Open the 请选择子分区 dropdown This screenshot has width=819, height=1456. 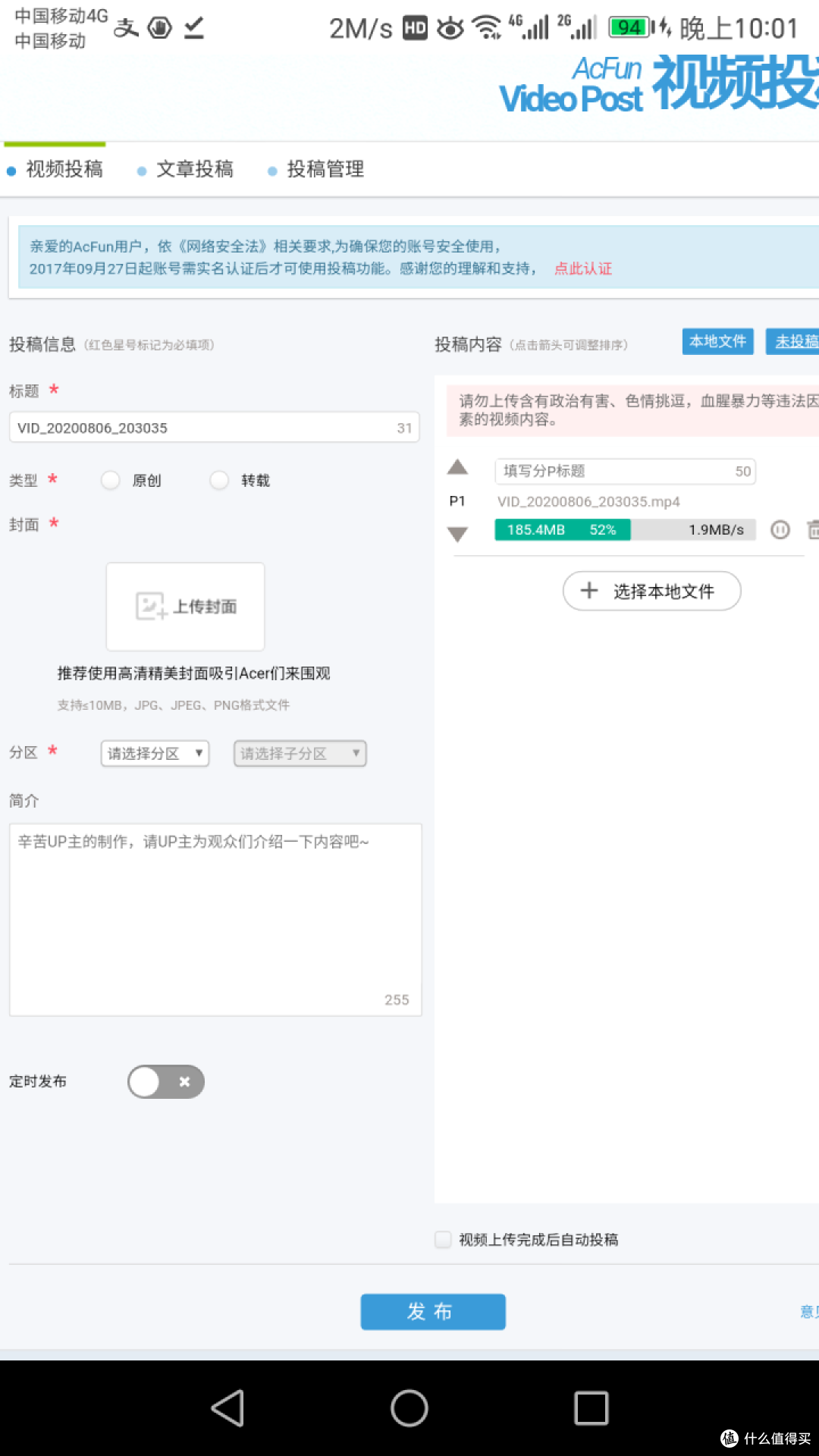[300, 753]
